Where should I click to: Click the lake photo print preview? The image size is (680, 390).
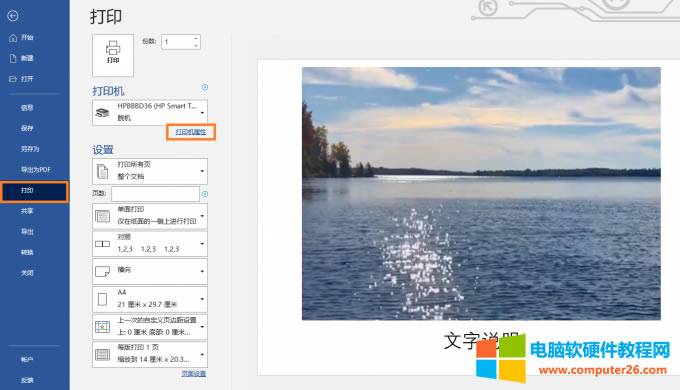coord(481,193)
